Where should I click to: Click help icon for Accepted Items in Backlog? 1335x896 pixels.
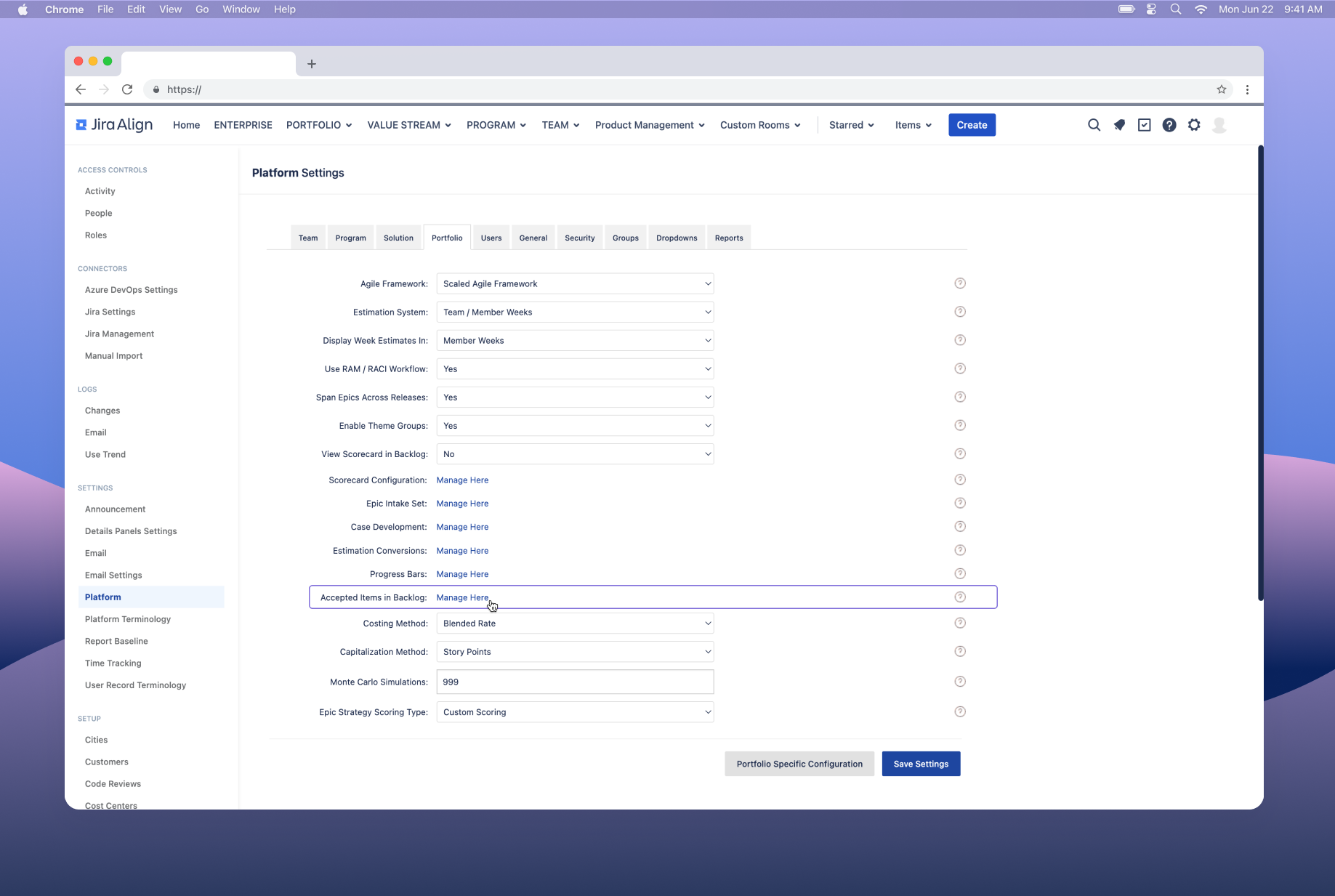click(960, 597)
